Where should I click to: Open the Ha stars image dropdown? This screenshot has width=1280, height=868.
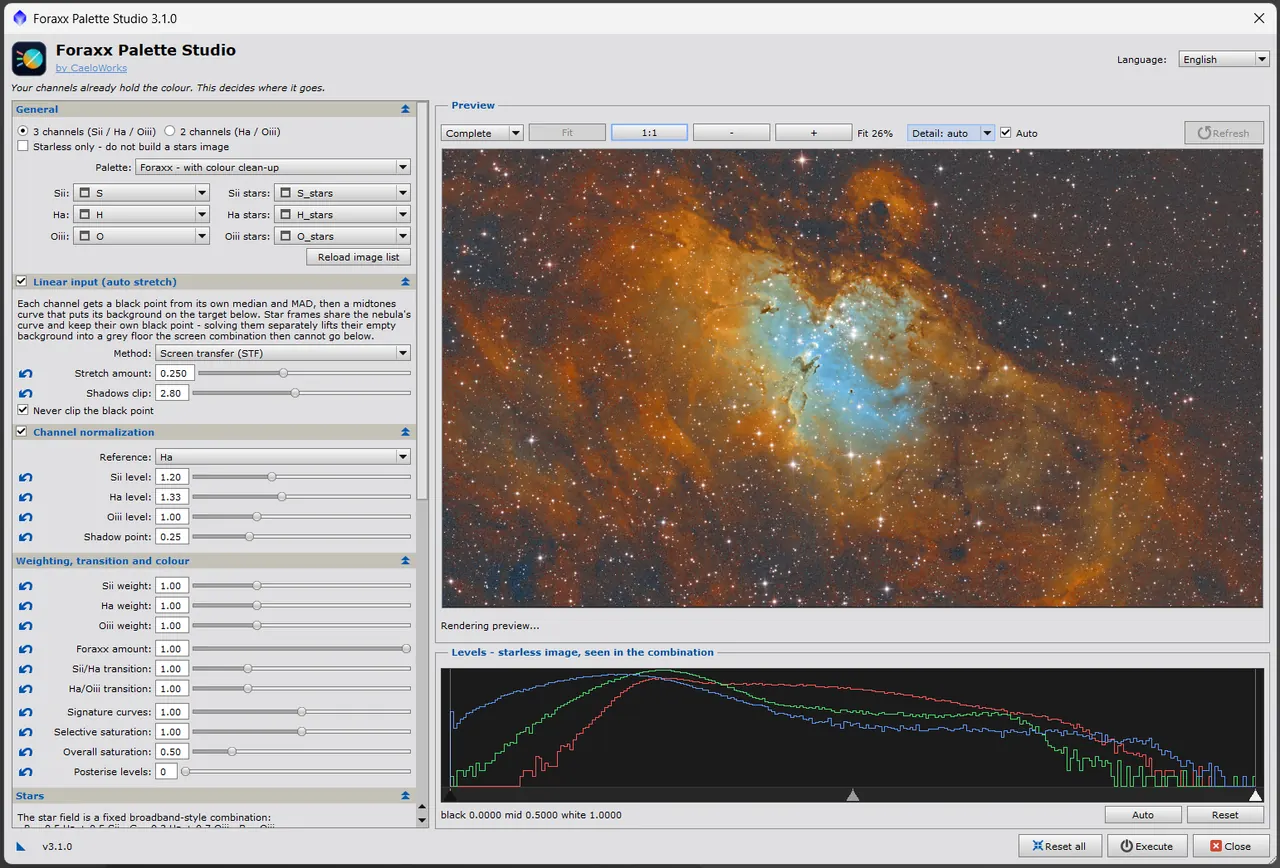(x=343, y=215)
